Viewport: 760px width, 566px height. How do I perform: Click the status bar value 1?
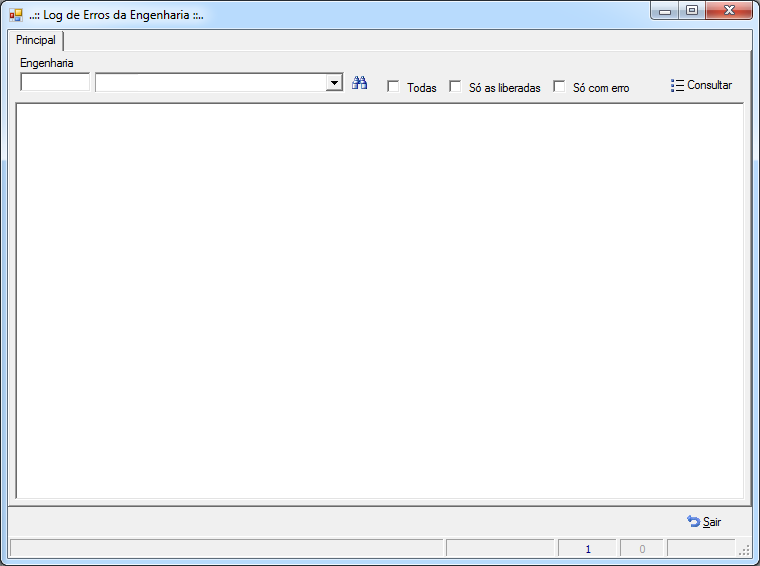click(x=587, y=549)
